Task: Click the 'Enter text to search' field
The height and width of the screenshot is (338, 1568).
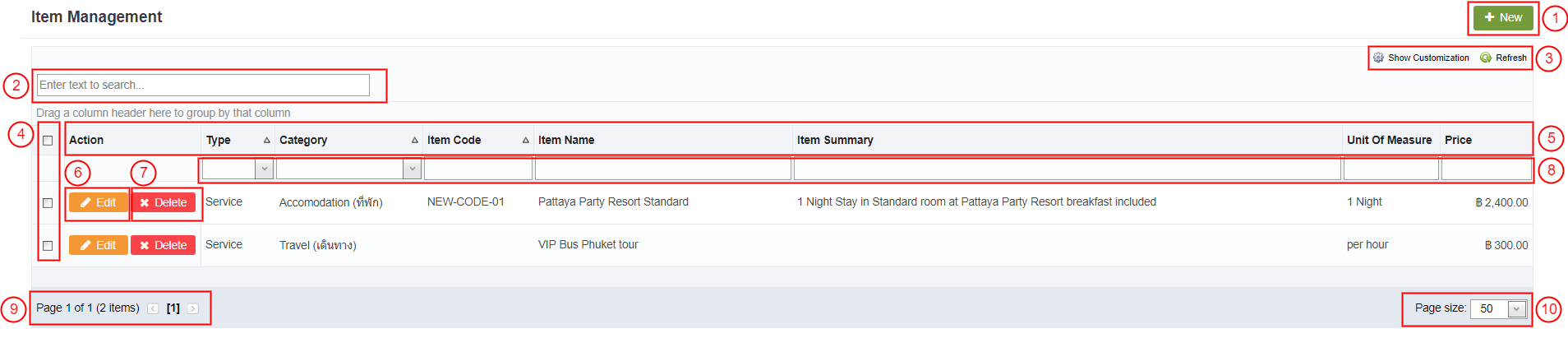Action: coord(204,85)
